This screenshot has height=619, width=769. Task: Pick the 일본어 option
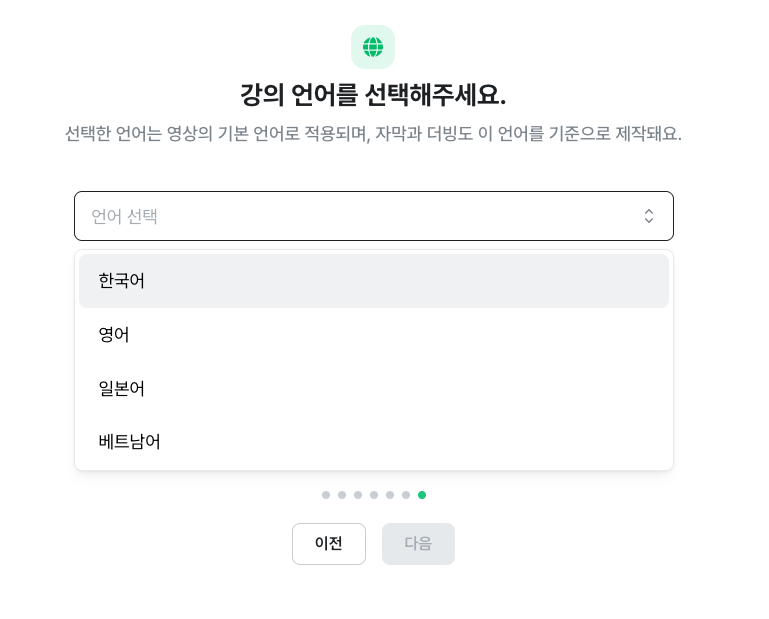(122, 388)
